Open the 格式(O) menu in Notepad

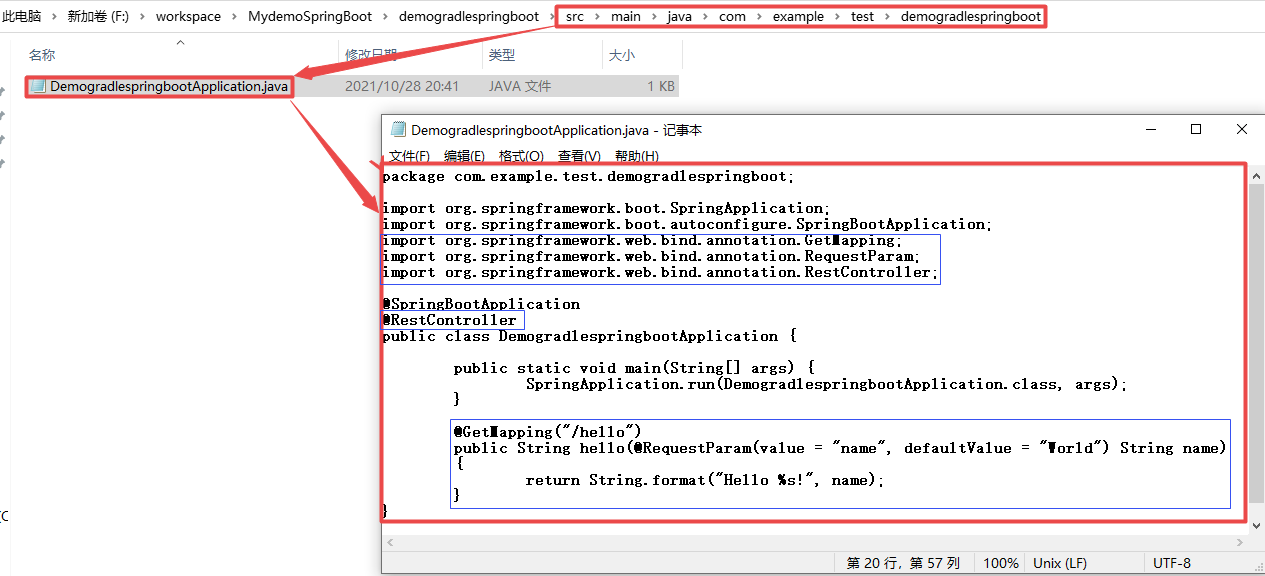tap(521, 156)
